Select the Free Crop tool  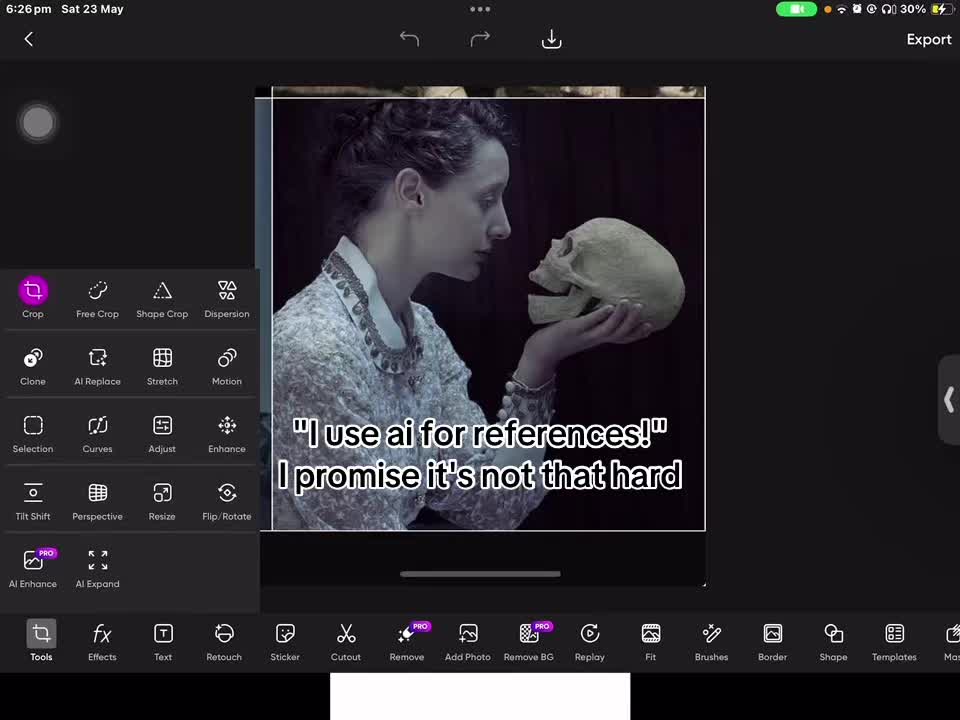[x=97, y=299]
